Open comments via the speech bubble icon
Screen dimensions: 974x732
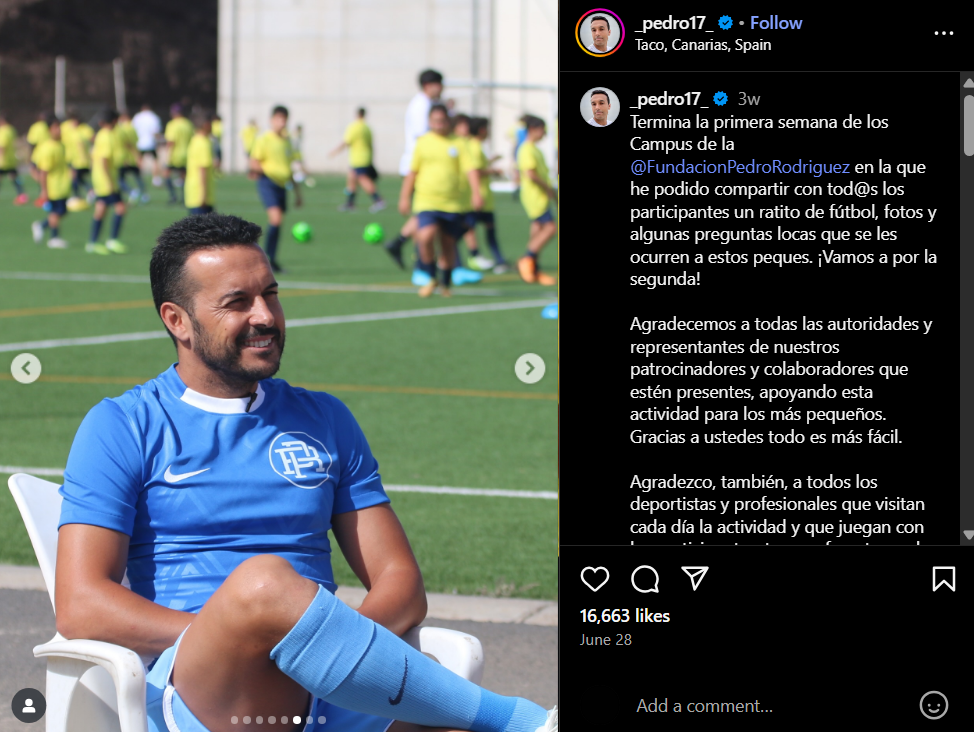tap(645, 579)
